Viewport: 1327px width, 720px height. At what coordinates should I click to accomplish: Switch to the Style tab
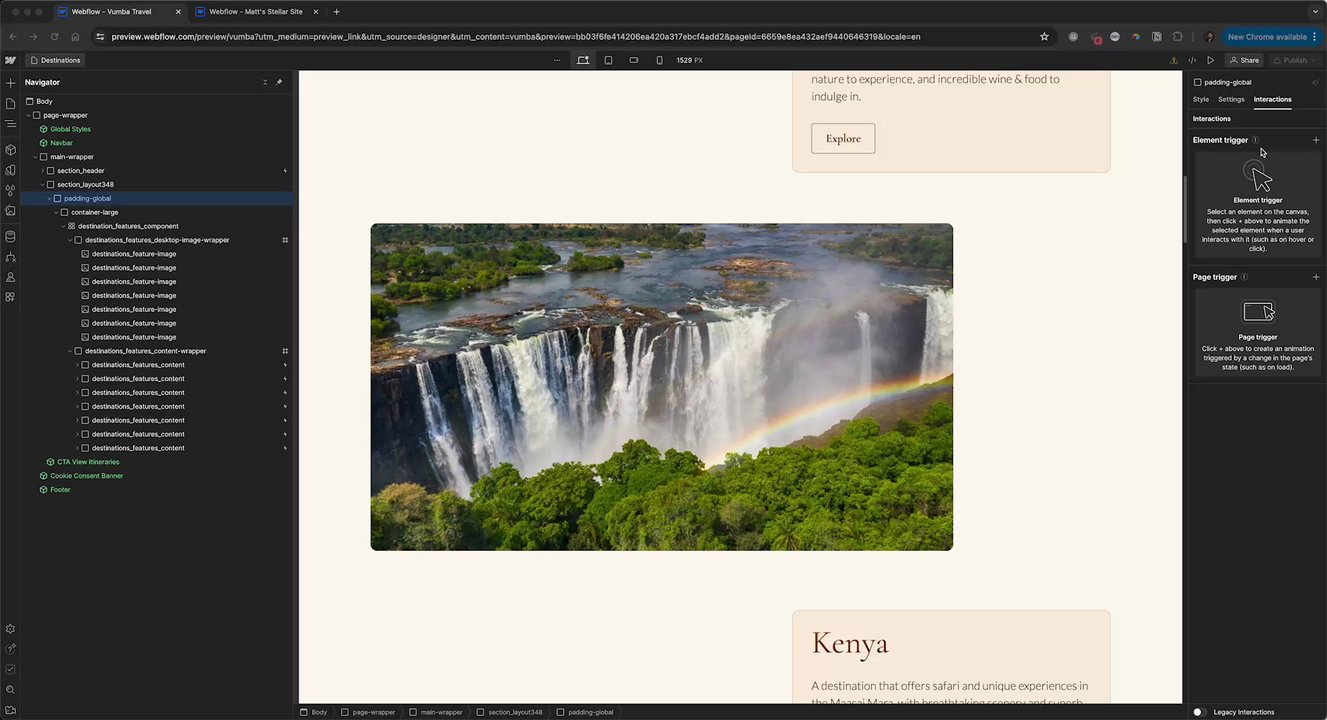(1200, 99)
